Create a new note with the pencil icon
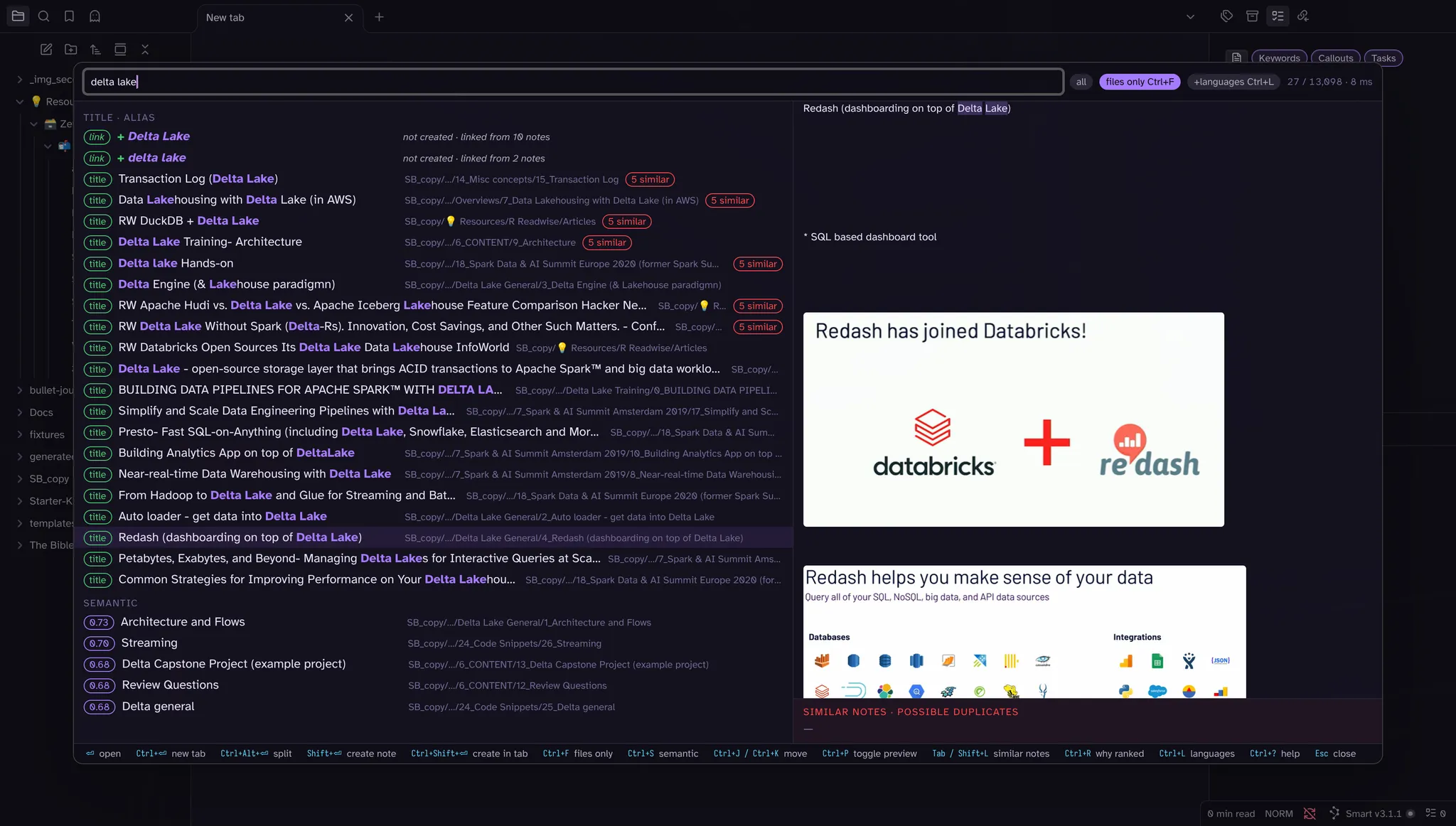The height and width of the screenshot is (826, 1456). click(46, 49)
